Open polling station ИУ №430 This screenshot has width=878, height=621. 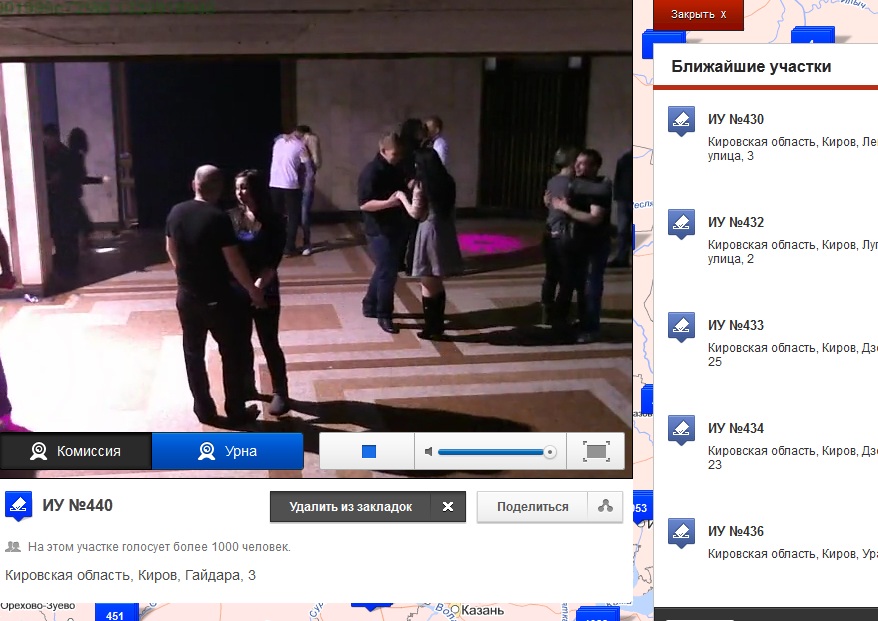pos(736,119)
